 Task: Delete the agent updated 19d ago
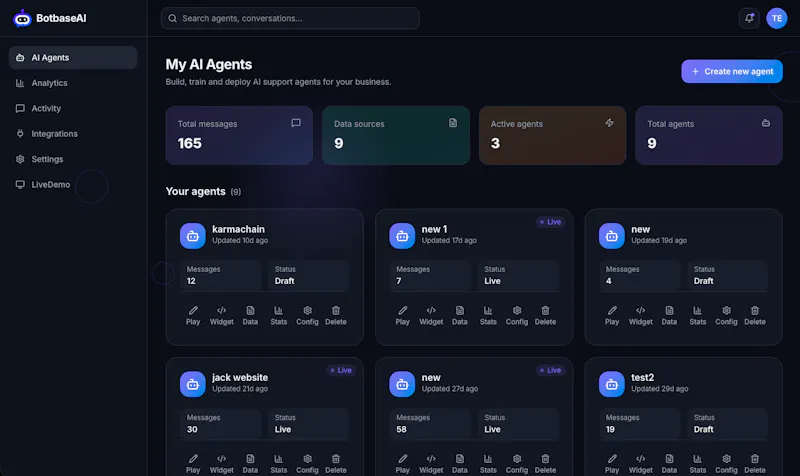755,315
